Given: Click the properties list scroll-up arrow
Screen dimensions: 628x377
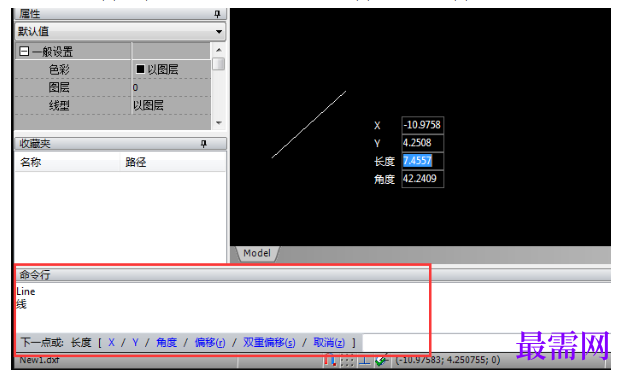Looking at the screenshot, I should click(219, 50).
